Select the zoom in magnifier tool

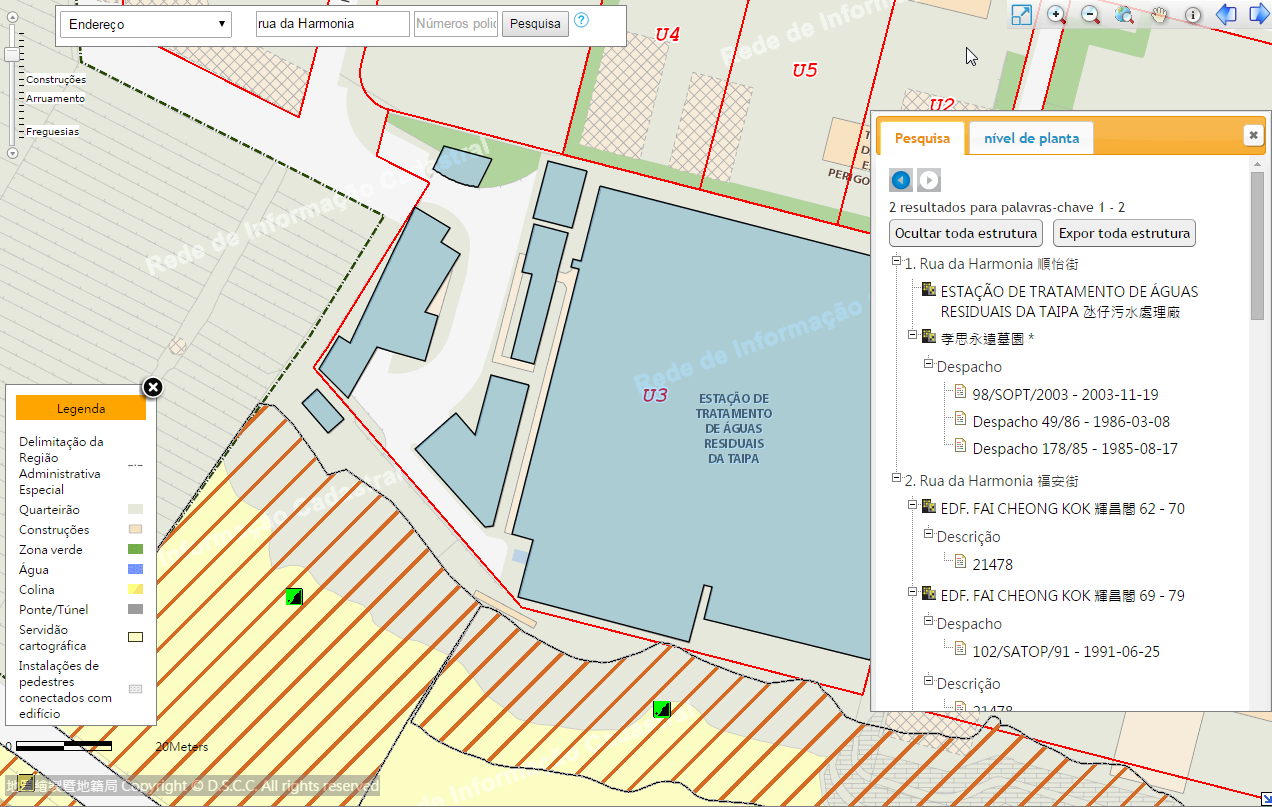tap(1056, 15)
